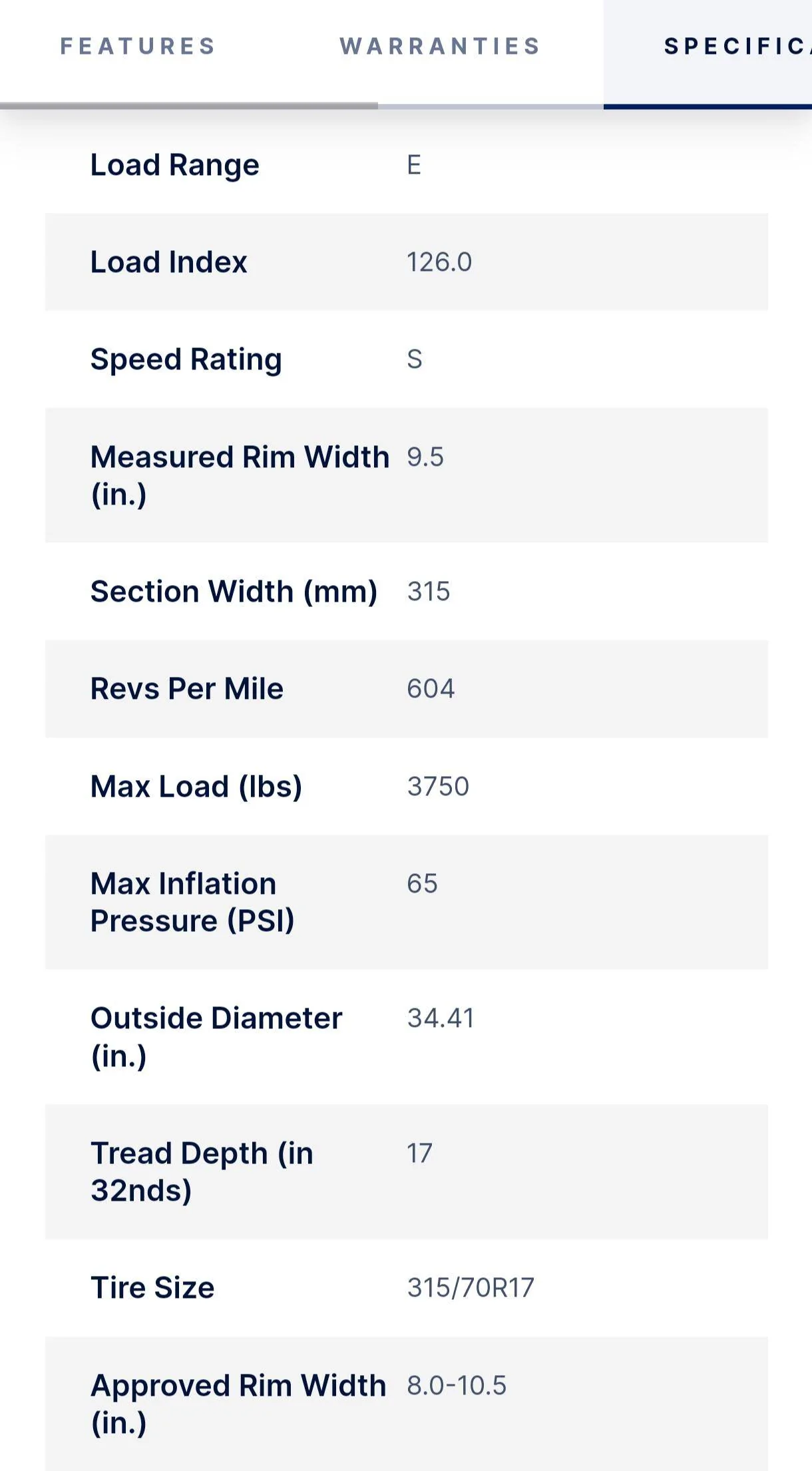Image resolution: width=812 pixels, height=1471 pixels.
Task: Select the tire size value 315/70R17
Action: [x=471, y=1288]
